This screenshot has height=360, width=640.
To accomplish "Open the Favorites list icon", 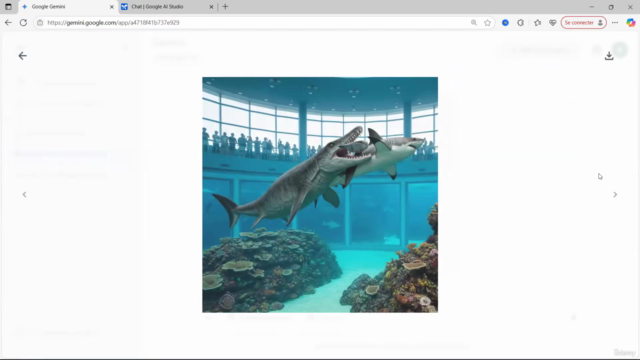I will click(538, 22).
